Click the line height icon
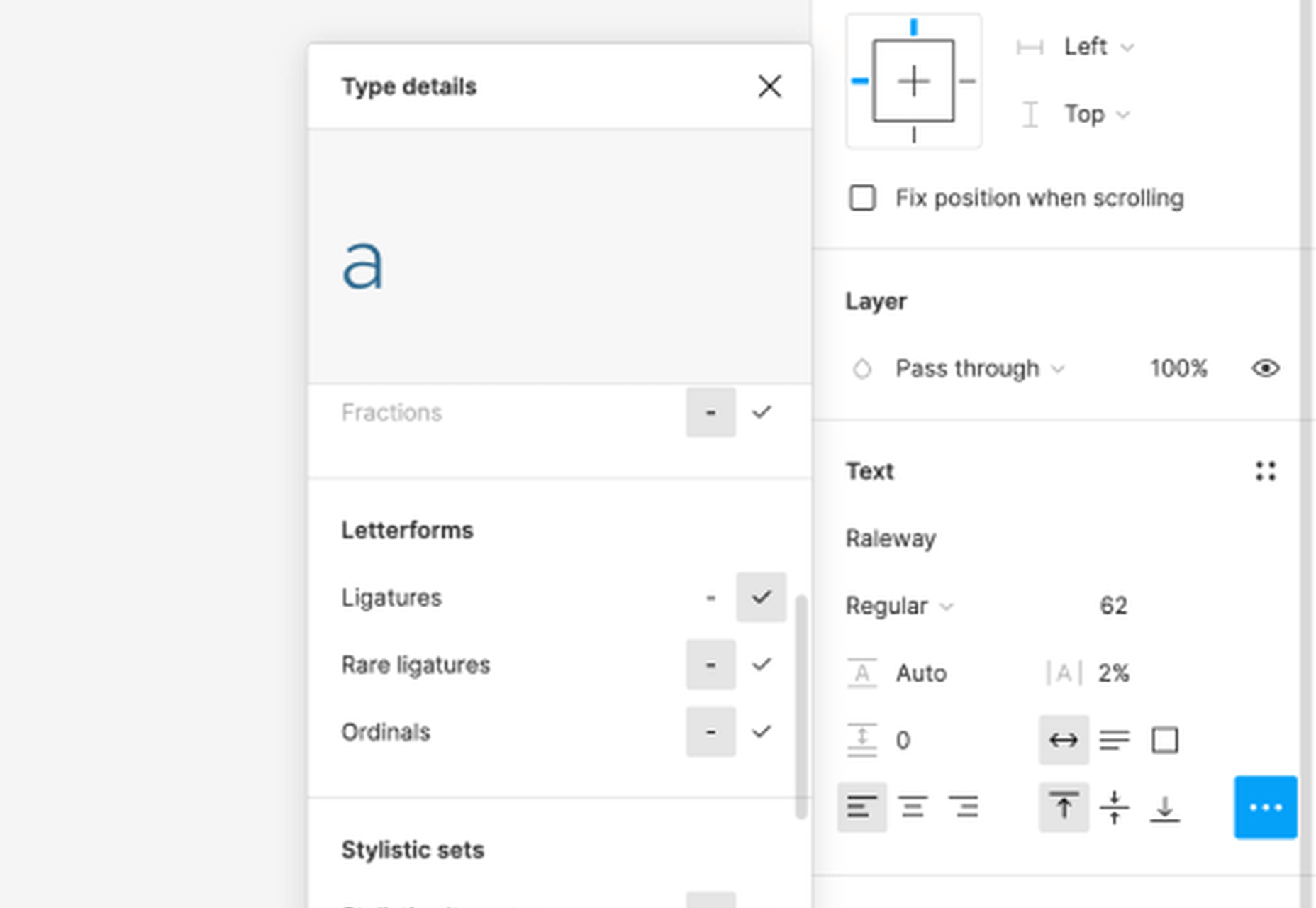Image resolution: width=1316 pixels, height=908 pixels. click(862, 673)
